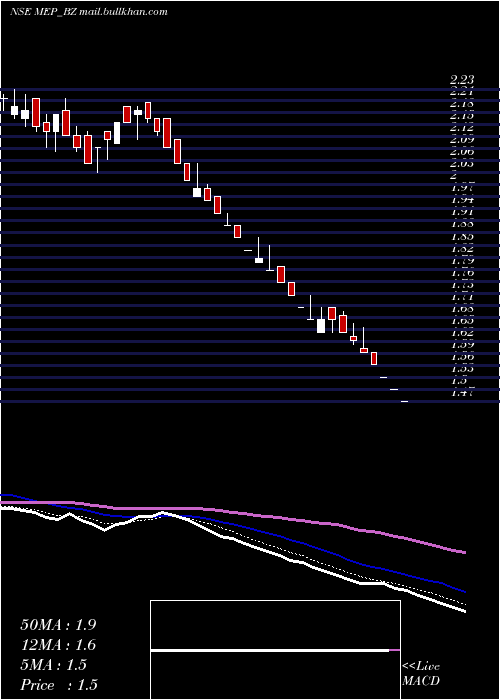The height and width of the screenshot is (700, 500).
Task: Click the NSE MEP_BZ chart title
Action: [x=44, y=12]
